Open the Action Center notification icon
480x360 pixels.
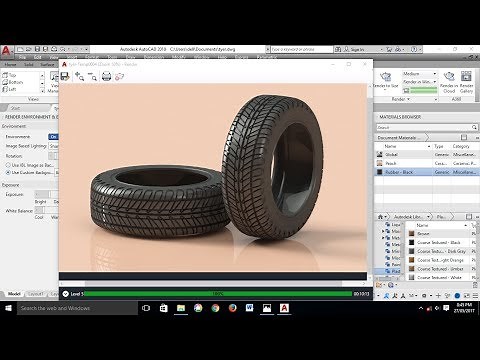point(446,308)
